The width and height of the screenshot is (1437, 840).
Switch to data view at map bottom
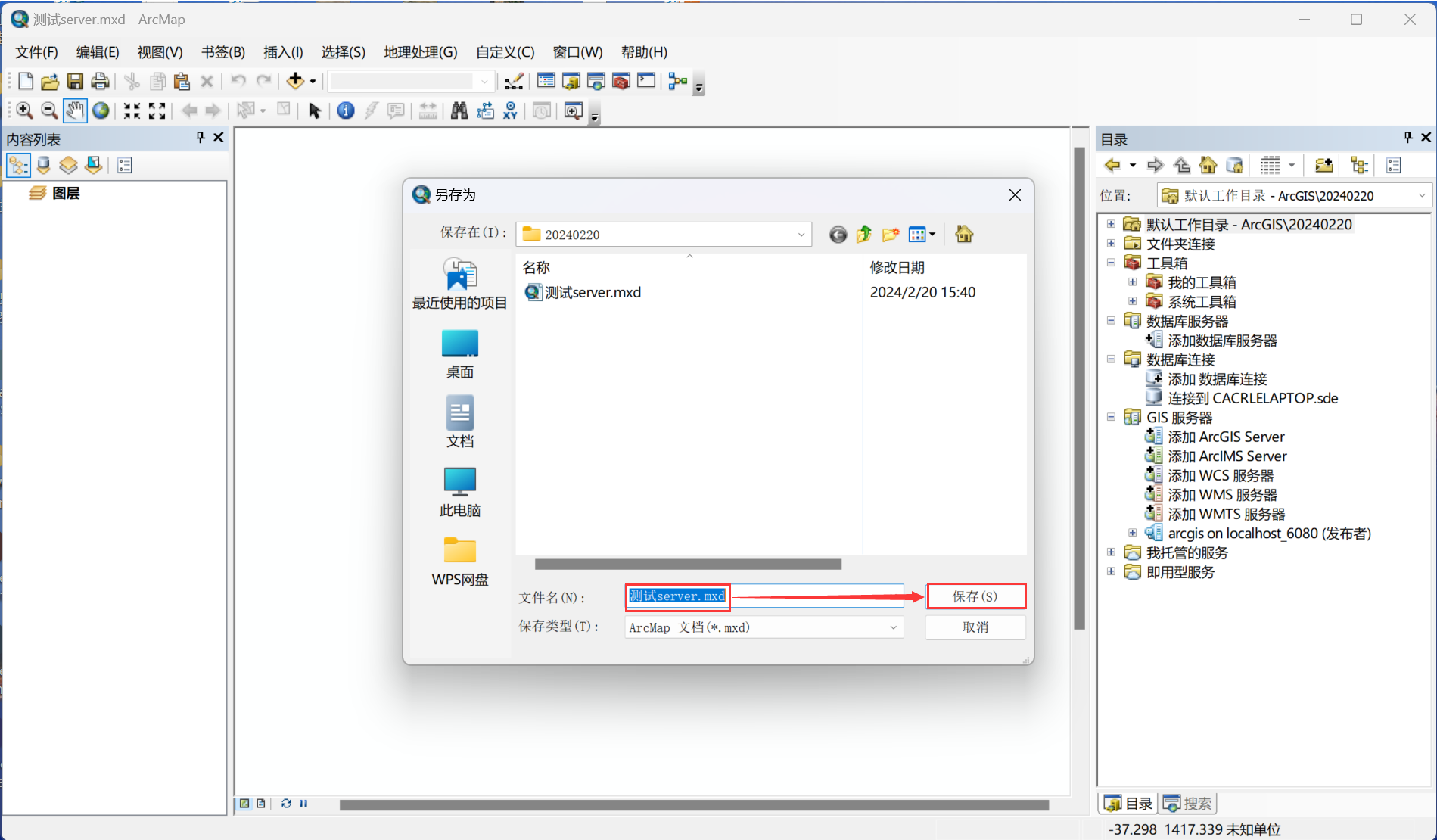(x=245, y=804)
